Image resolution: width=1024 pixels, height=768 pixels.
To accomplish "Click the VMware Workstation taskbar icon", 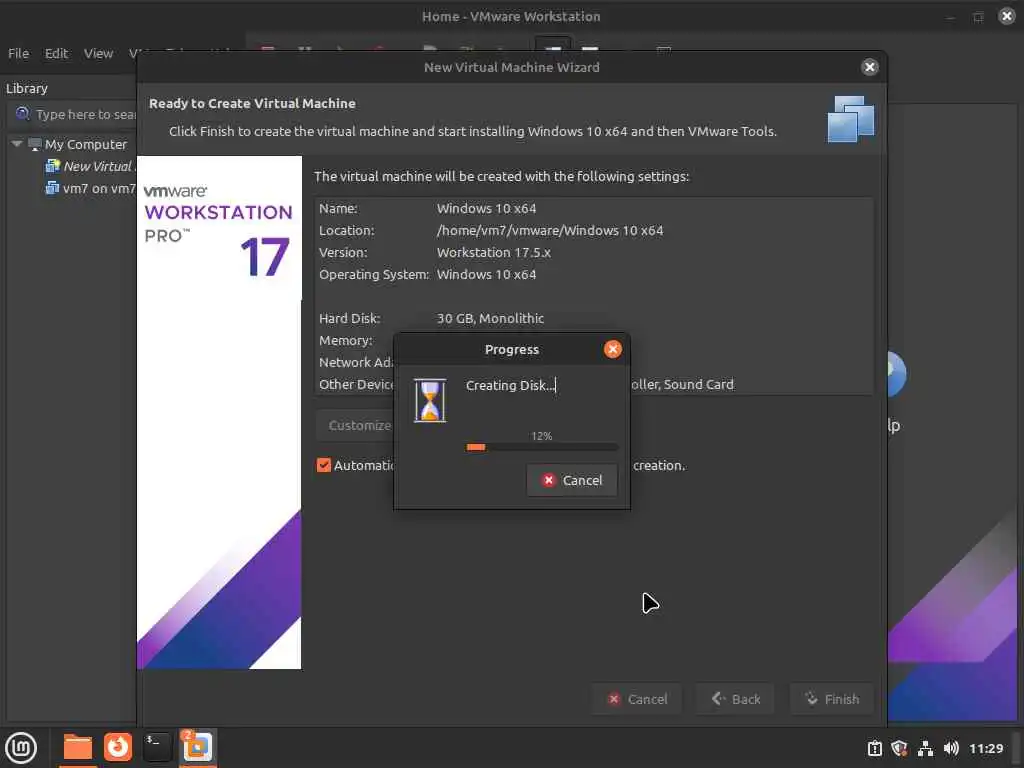I will (x=197, y=747).
